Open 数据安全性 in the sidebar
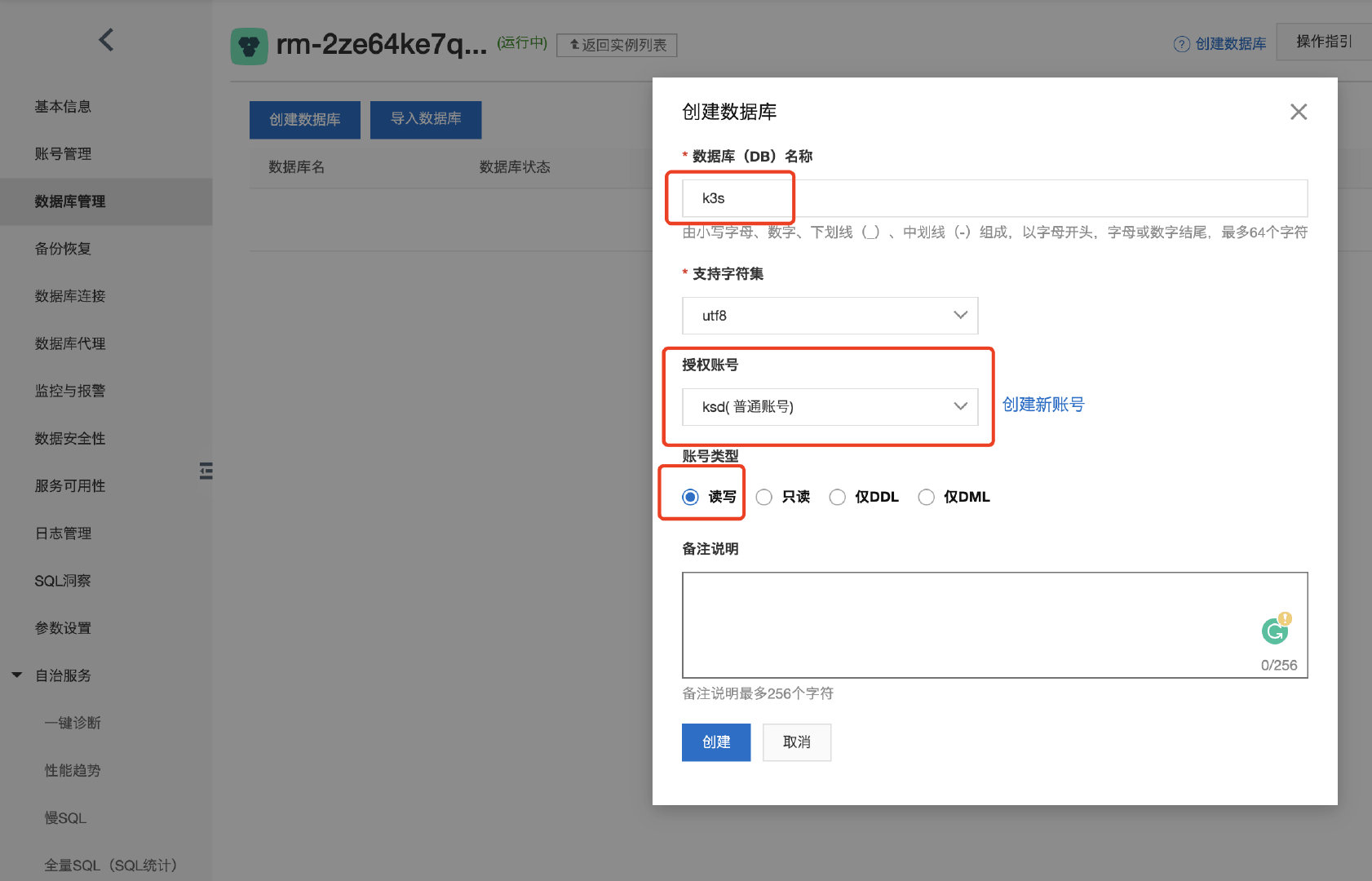 (x=70, y=438)
